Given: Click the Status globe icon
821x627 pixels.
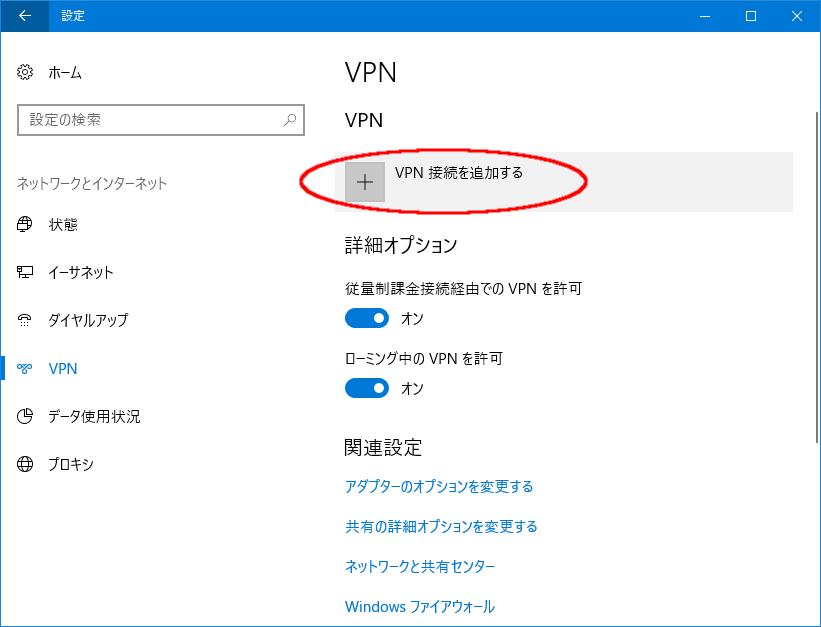Looking at the screenshot, I should coord(25,225).
